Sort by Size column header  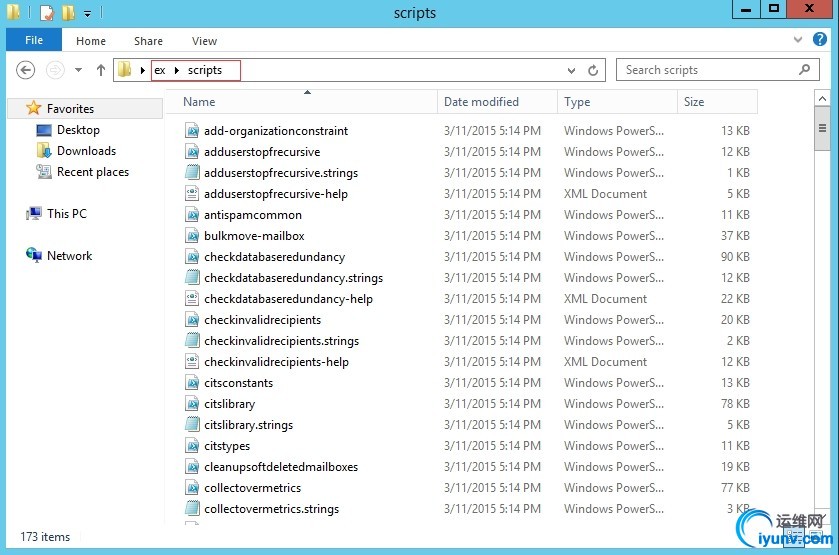pyautogui.click(x=718, y=102)
